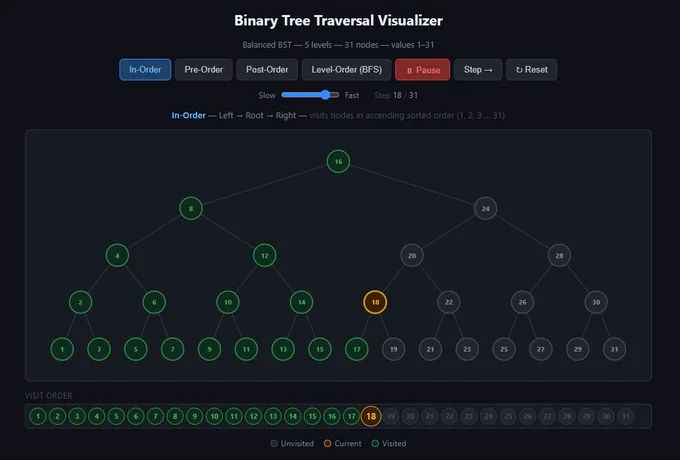Click leaf node 29 in tree
Screen dimensions: 680x460
[578, 349]
